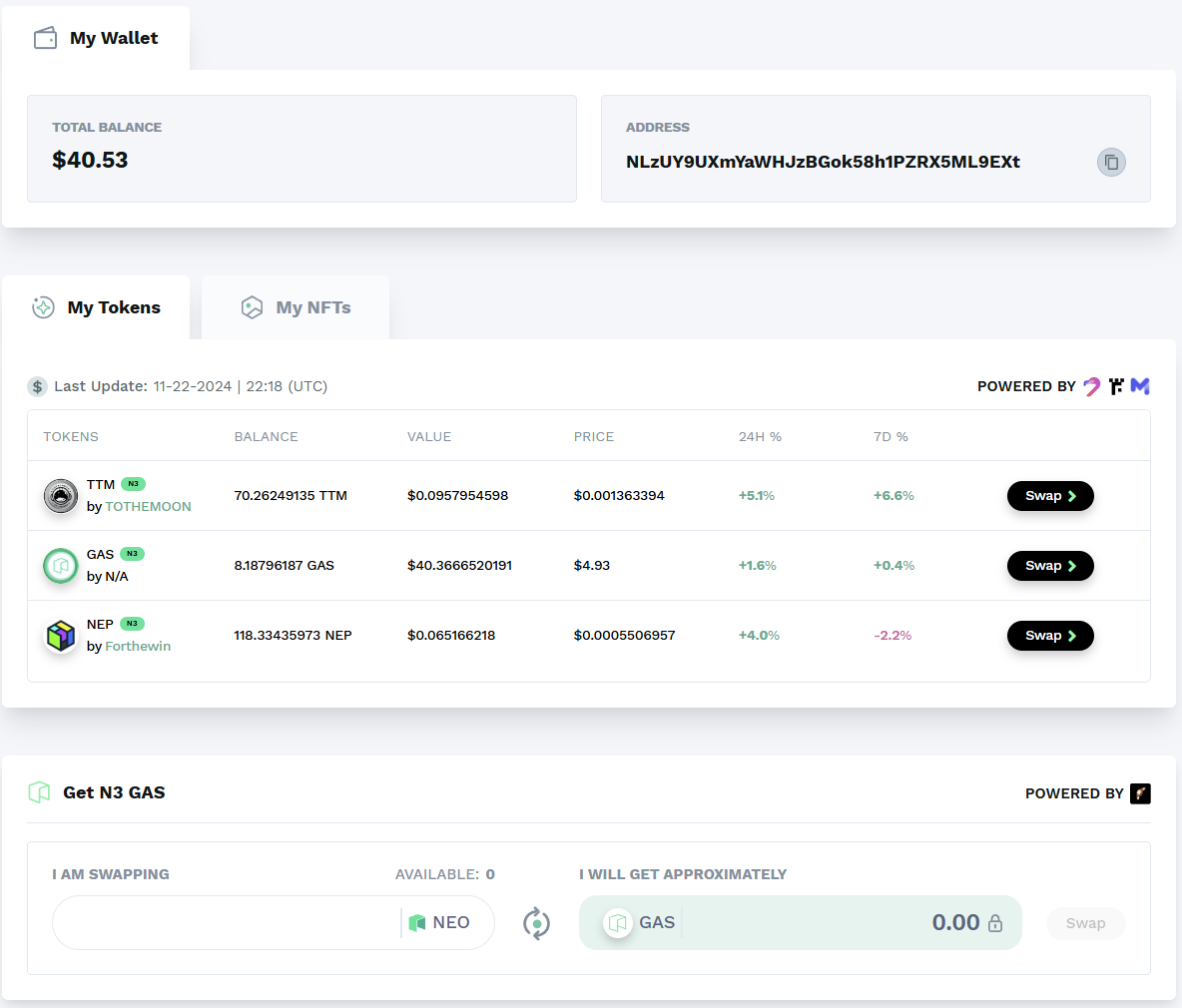Click the NEO swap amount input field
The image size is (1182, 1008).
227,923
